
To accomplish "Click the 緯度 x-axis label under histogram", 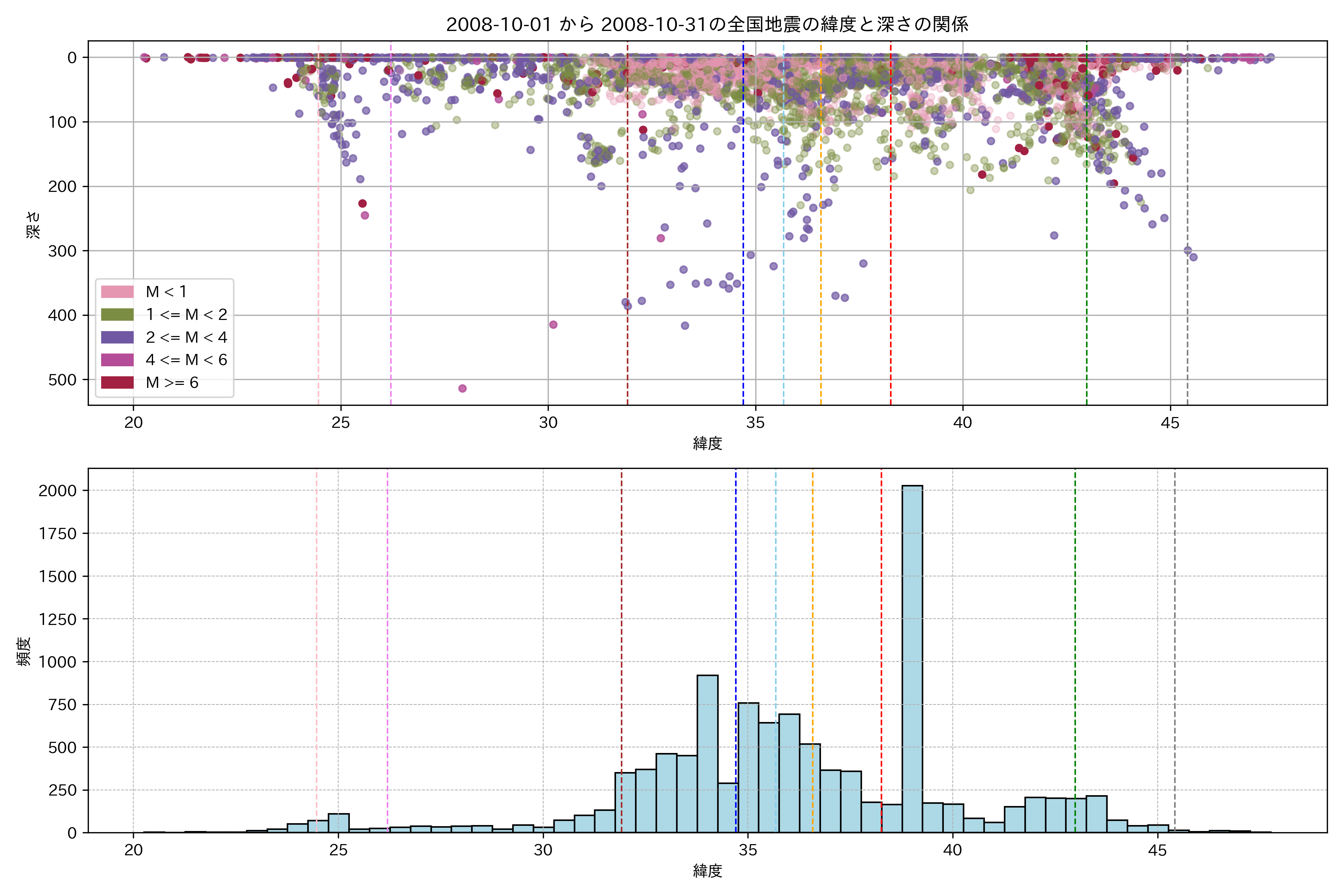I will coord(707,871).
